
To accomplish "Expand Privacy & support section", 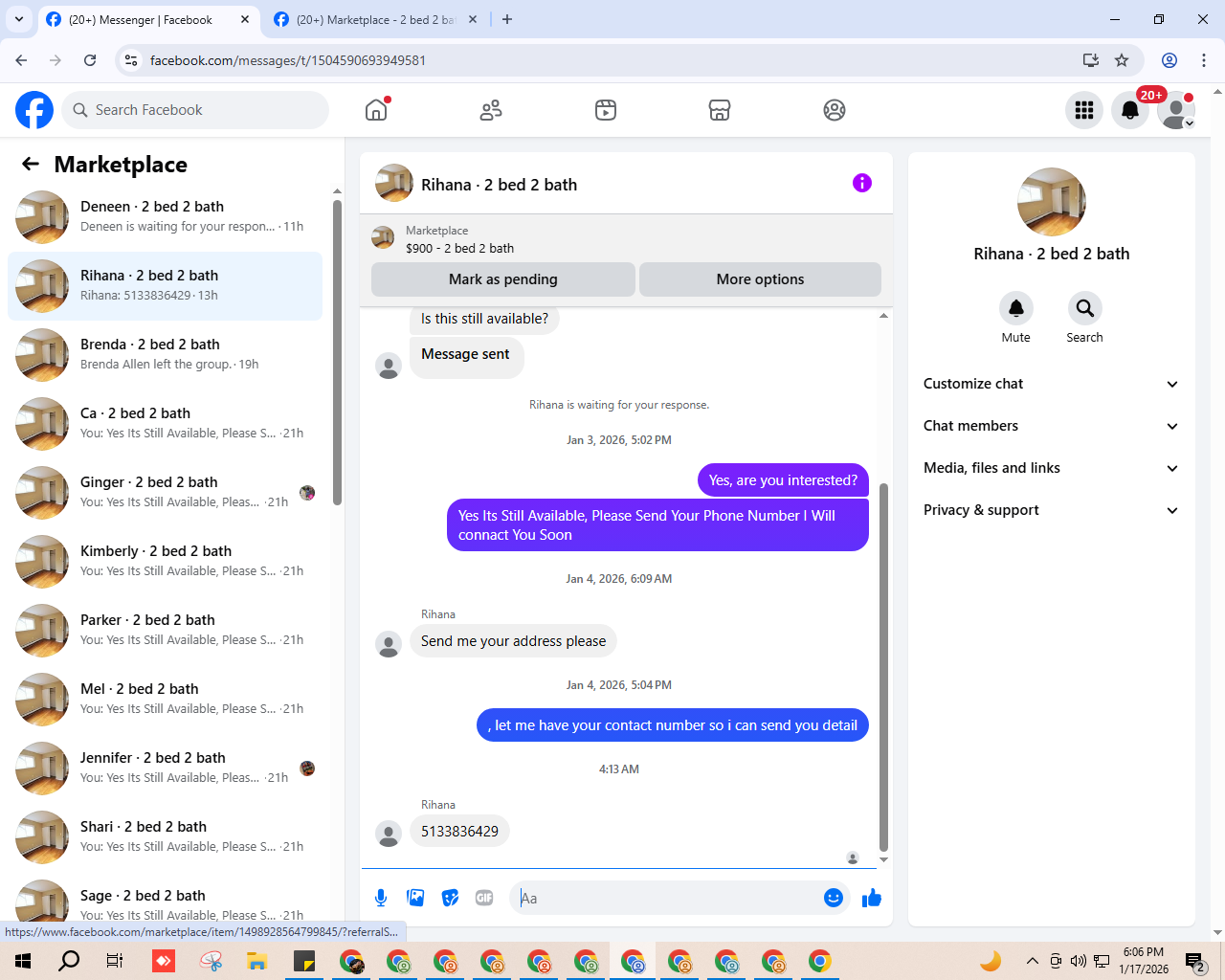I will [x=1051, y=510].
